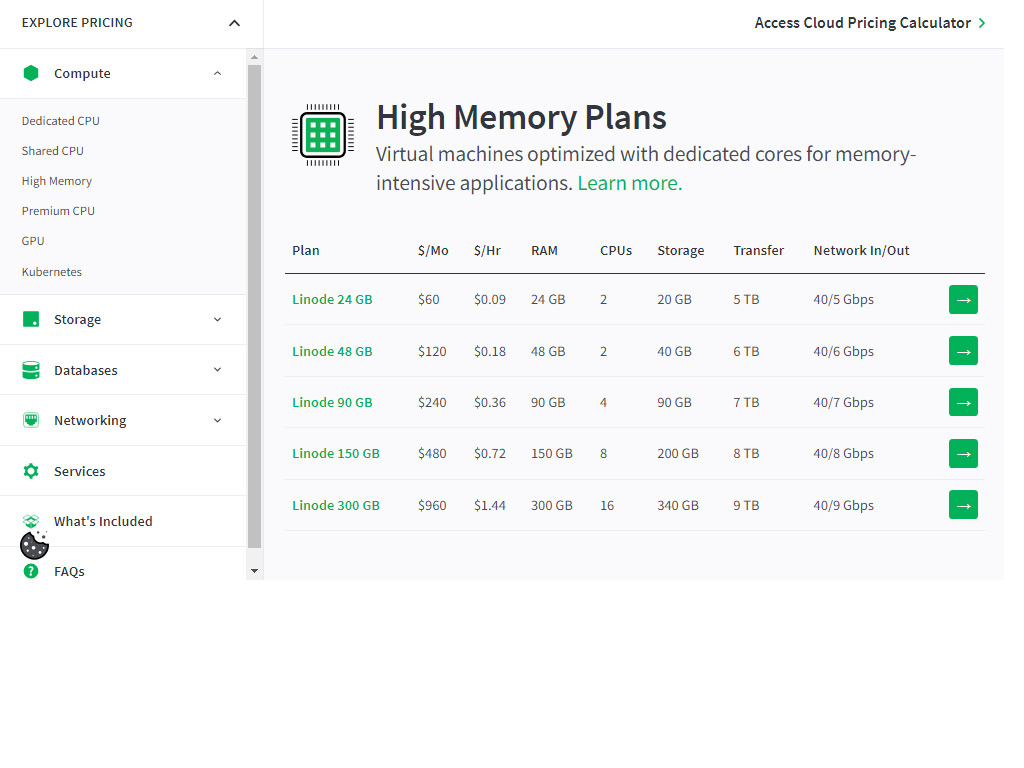Open the Linode 90 GB plan link
The width and height of the screenshot is (1024, 768).
point(332,402)
